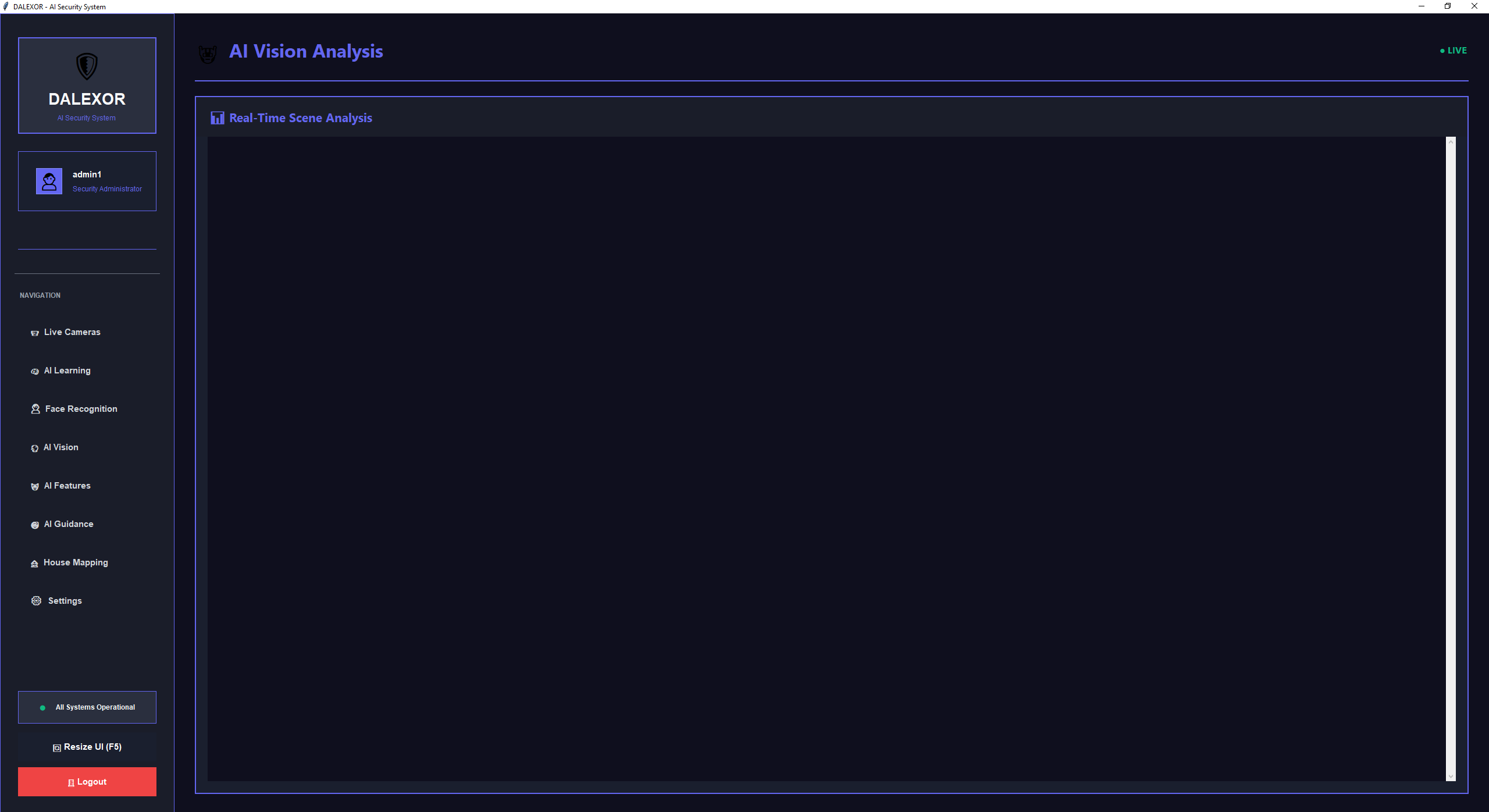Click the AI Vision Analysis header icon
This screenshot has width=1489, height=812.
pyautogui.click(x=208, y=54)
